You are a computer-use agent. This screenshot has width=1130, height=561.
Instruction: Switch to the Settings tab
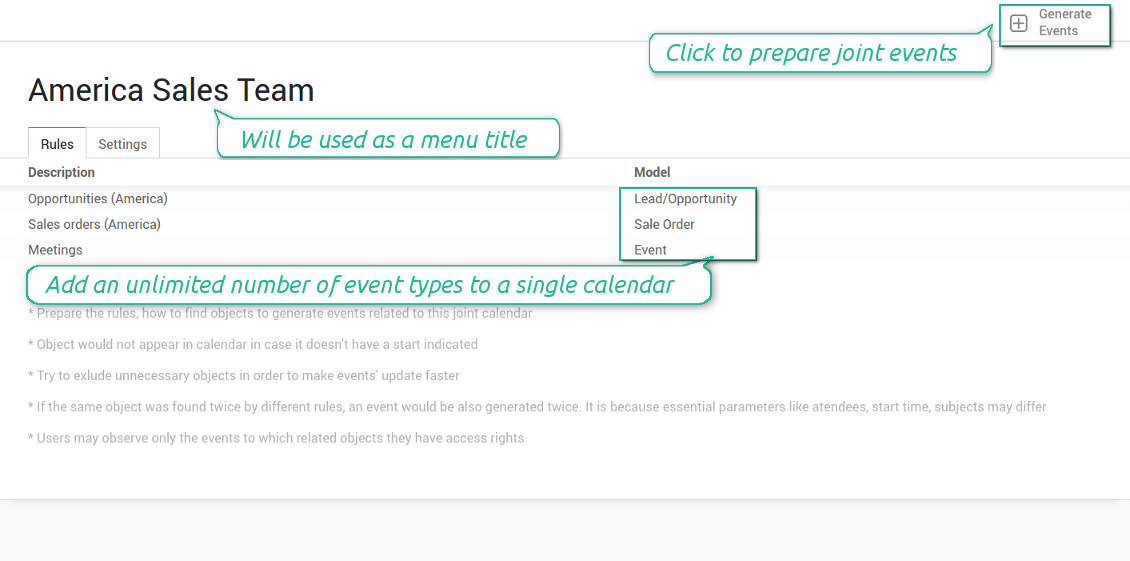pyautogui.click(x=123, y=144)
